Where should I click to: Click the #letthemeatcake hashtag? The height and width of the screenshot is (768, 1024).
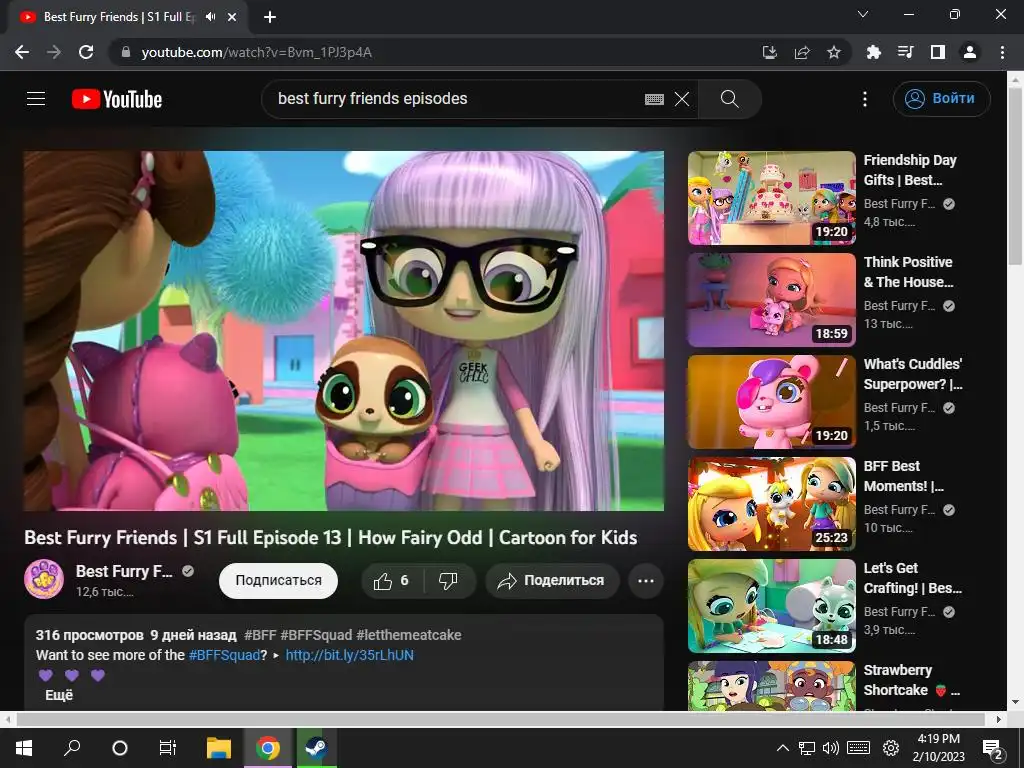click(409, 635)
